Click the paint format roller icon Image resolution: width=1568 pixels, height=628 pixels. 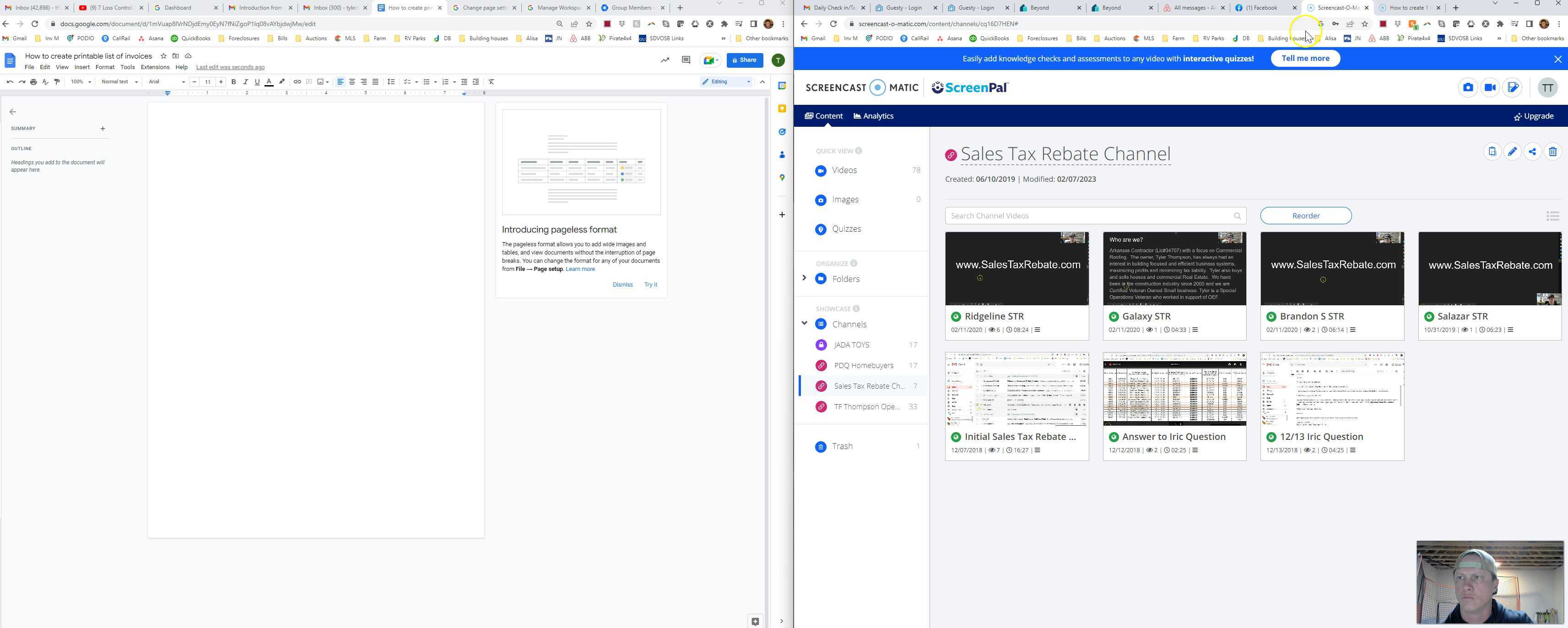(57, 81)
